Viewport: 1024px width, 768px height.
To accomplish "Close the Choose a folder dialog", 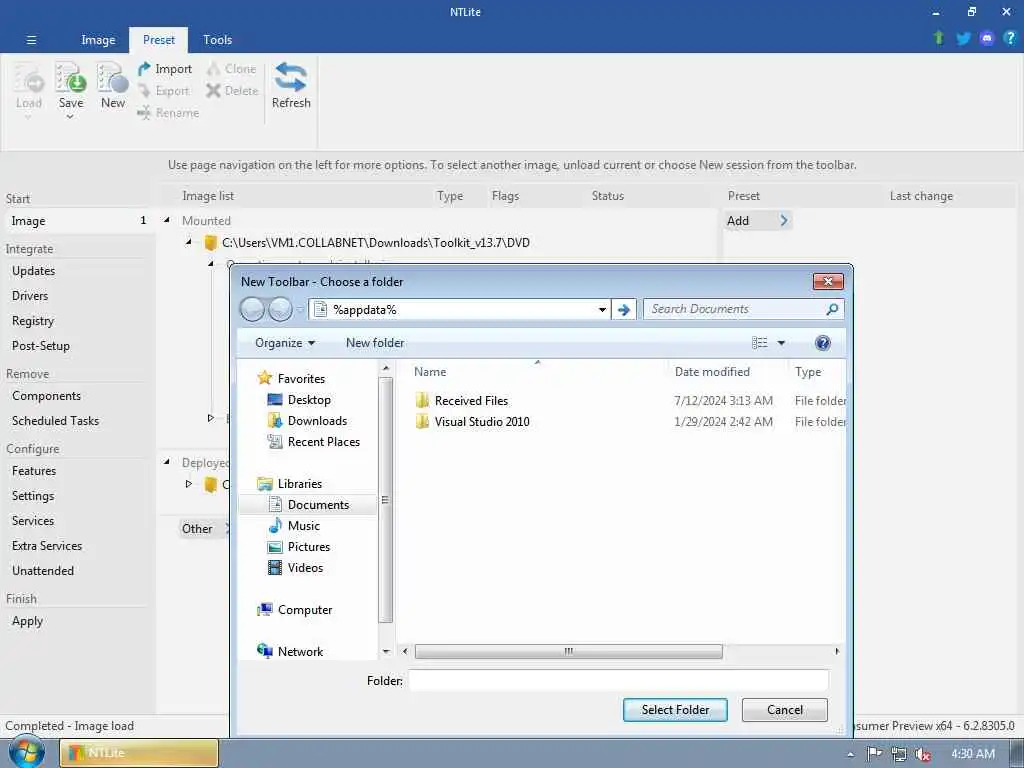I will point(828,281).
